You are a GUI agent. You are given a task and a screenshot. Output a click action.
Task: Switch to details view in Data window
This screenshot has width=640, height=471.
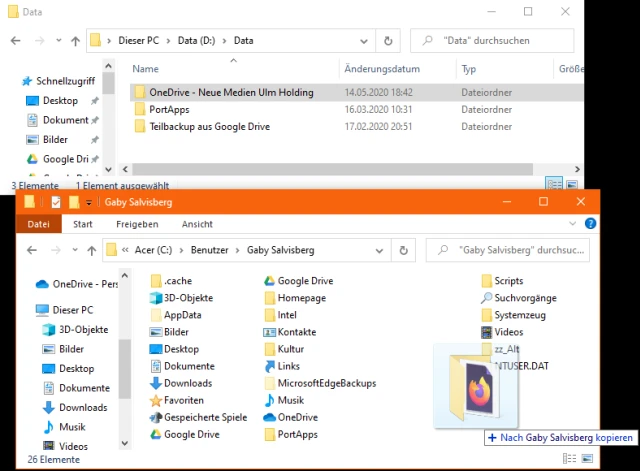[x=553, y=184]
